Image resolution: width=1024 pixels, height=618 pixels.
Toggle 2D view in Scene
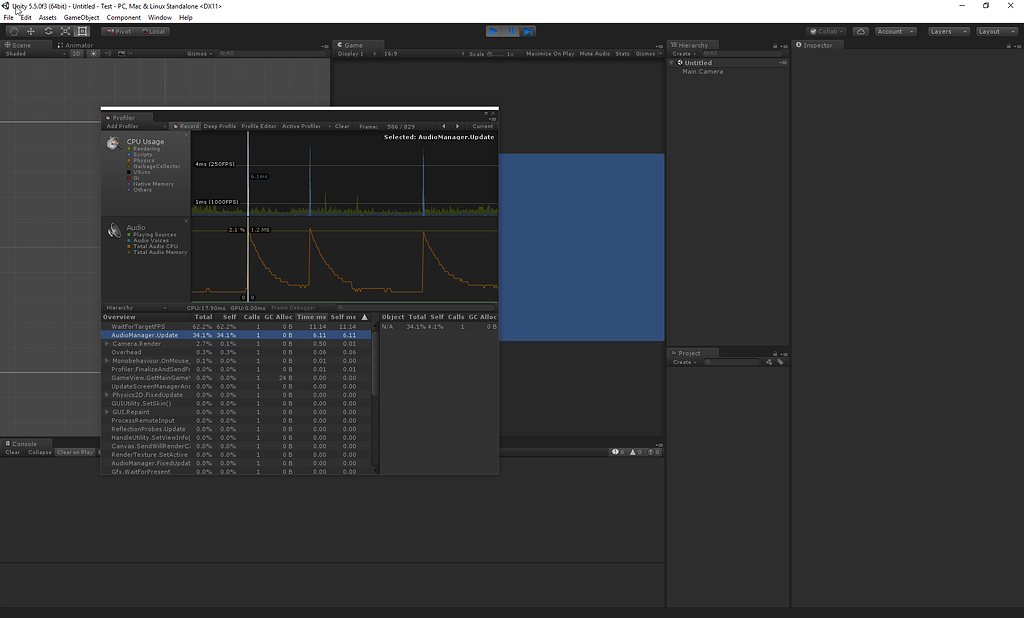point(76,53)
